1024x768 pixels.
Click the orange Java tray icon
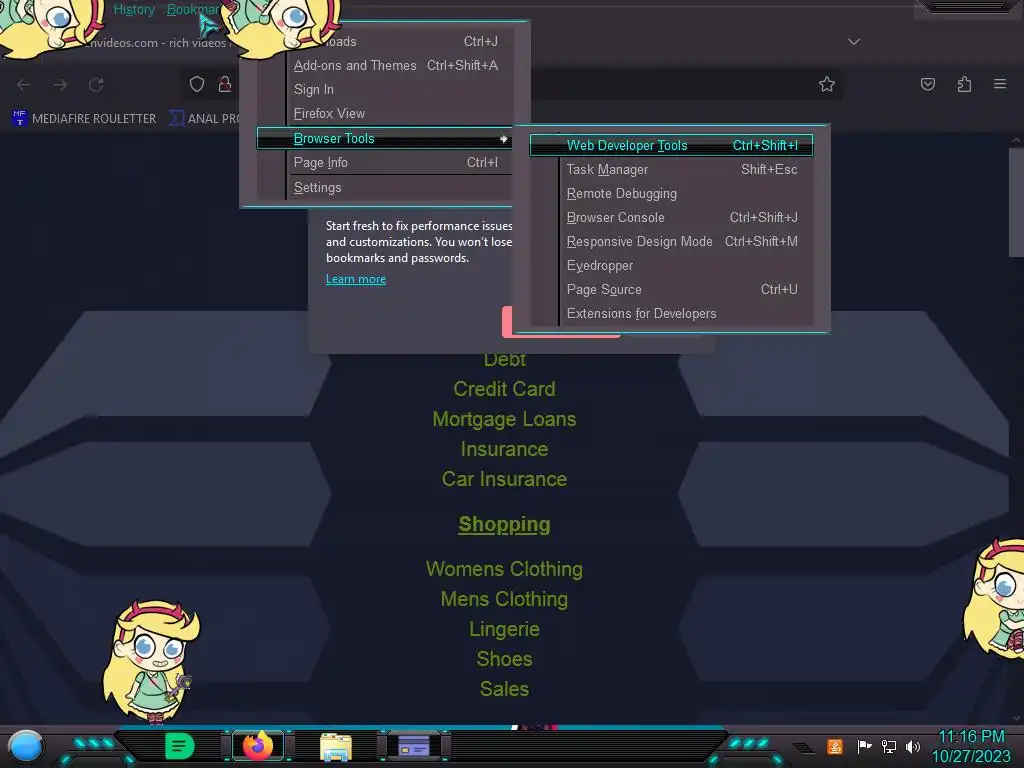click(x=835, y=746)
